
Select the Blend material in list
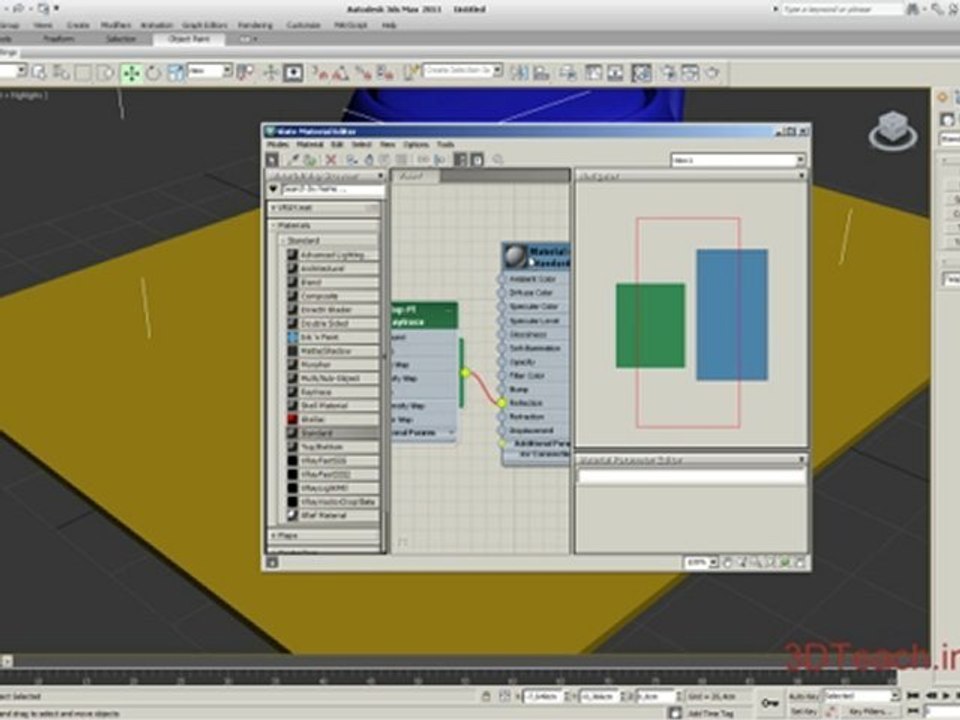[x=332, y=282]
